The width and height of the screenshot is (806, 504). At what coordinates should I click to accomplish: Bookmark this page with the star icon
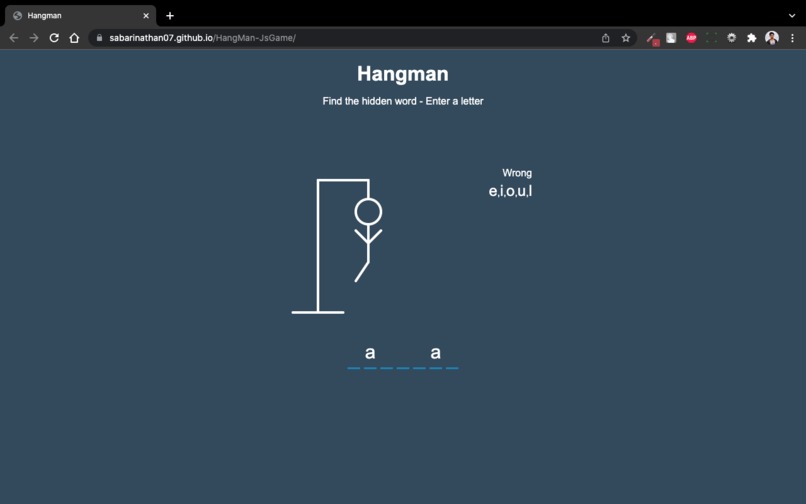tap(626, 38)
